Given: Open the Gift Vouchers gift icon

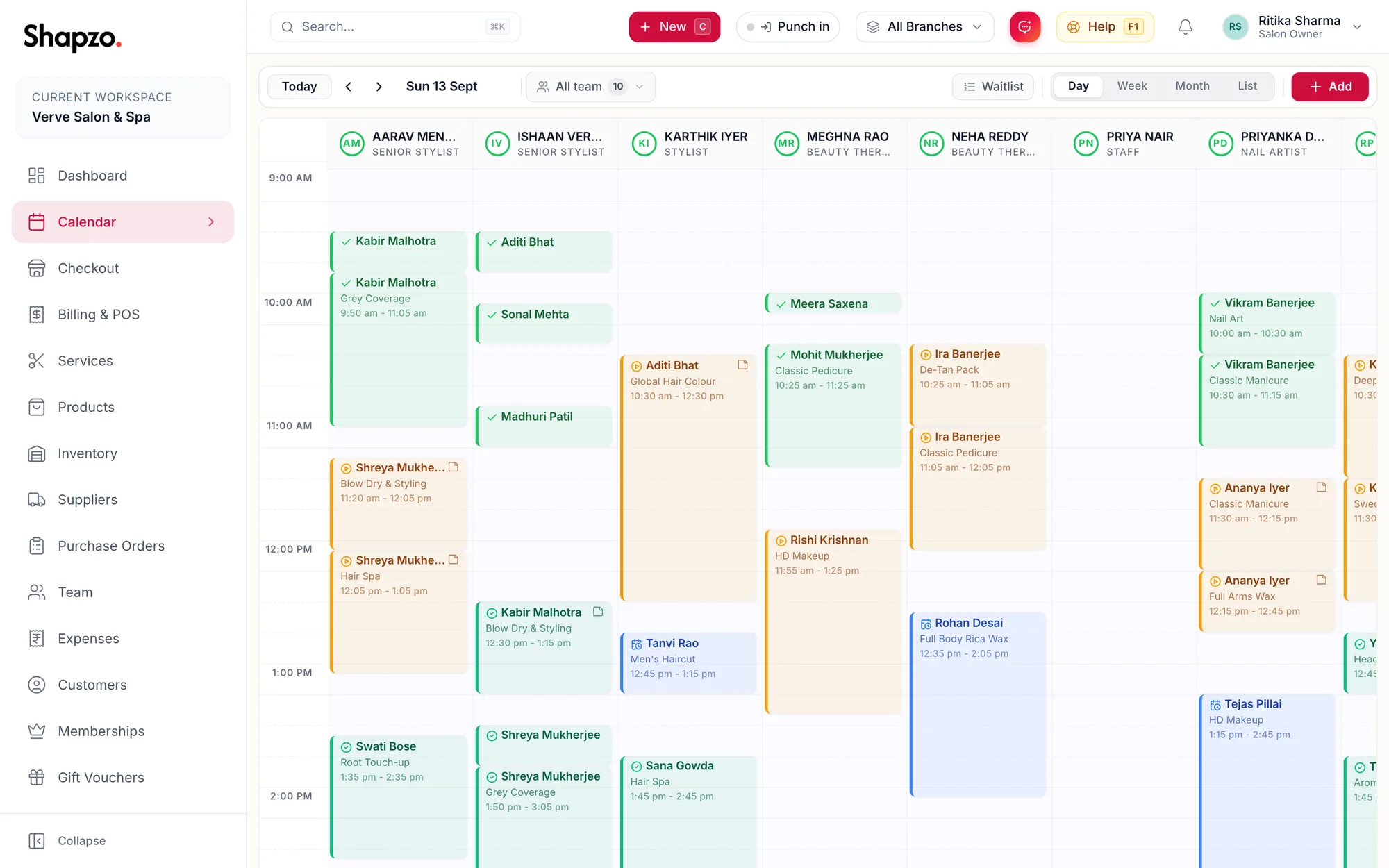Looking at the screenshot, I should click(36, 778).
